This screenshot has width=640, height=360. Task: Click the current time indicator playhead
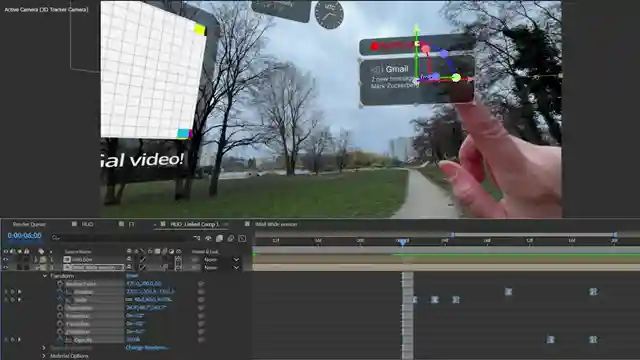point(402,242)
